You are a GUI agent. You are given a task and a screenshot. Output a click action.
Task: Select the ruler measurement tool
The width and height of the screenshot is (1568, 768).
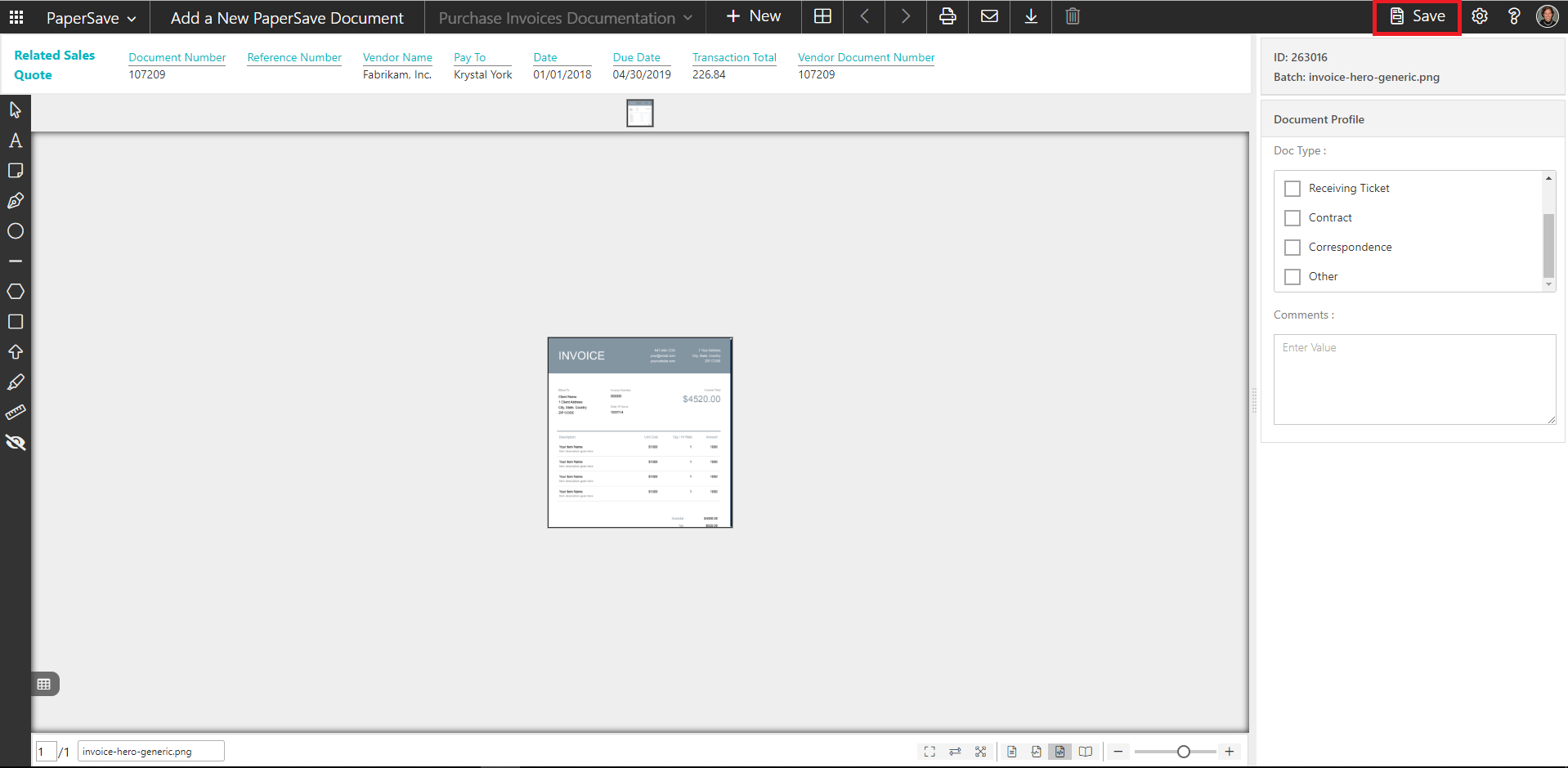tap(16, 413)
